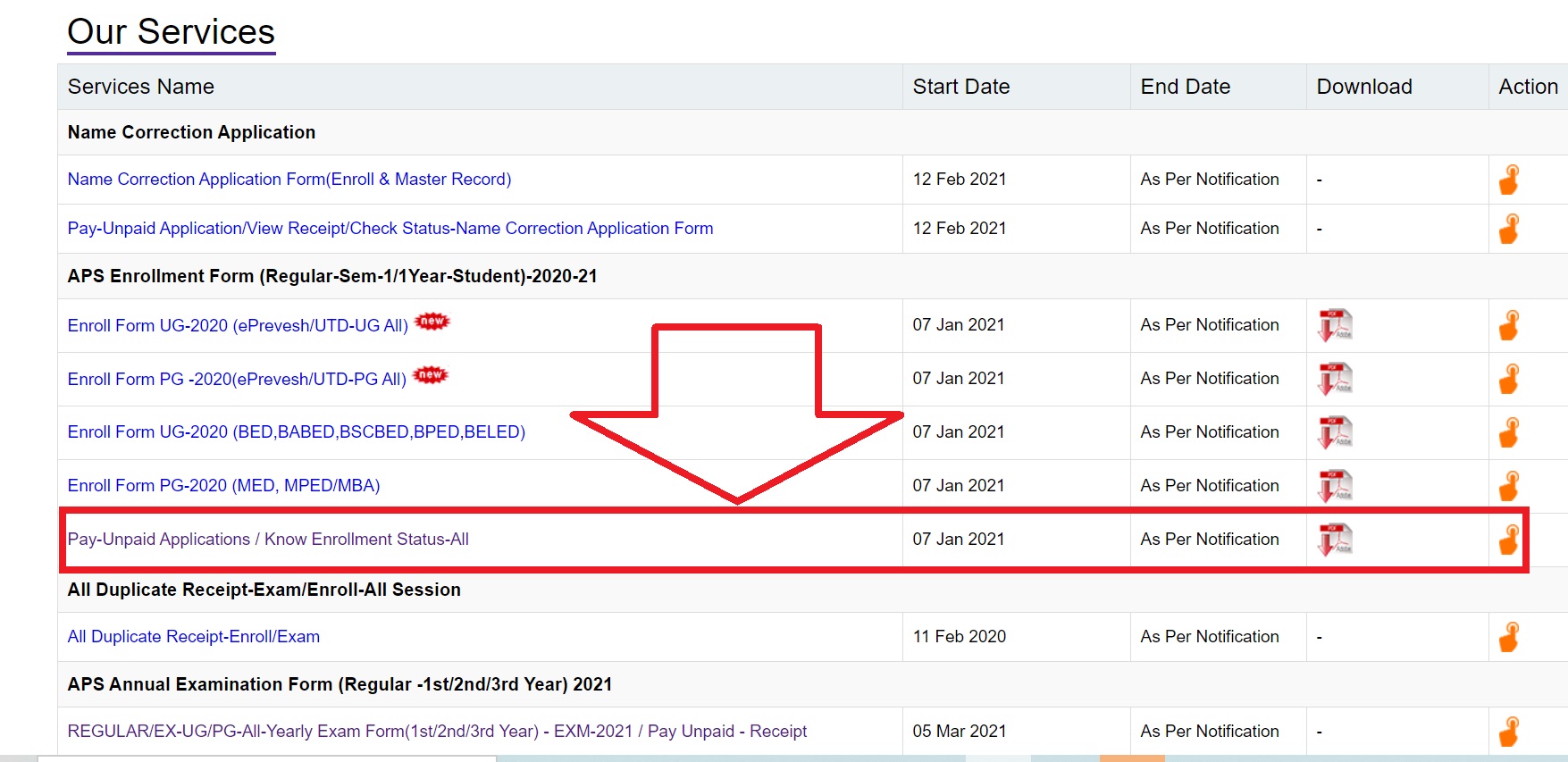The image size is (1568, 762).
Task: Download PDF for Know Enrollment Status-All row
Action: (x=1335, y=540)
